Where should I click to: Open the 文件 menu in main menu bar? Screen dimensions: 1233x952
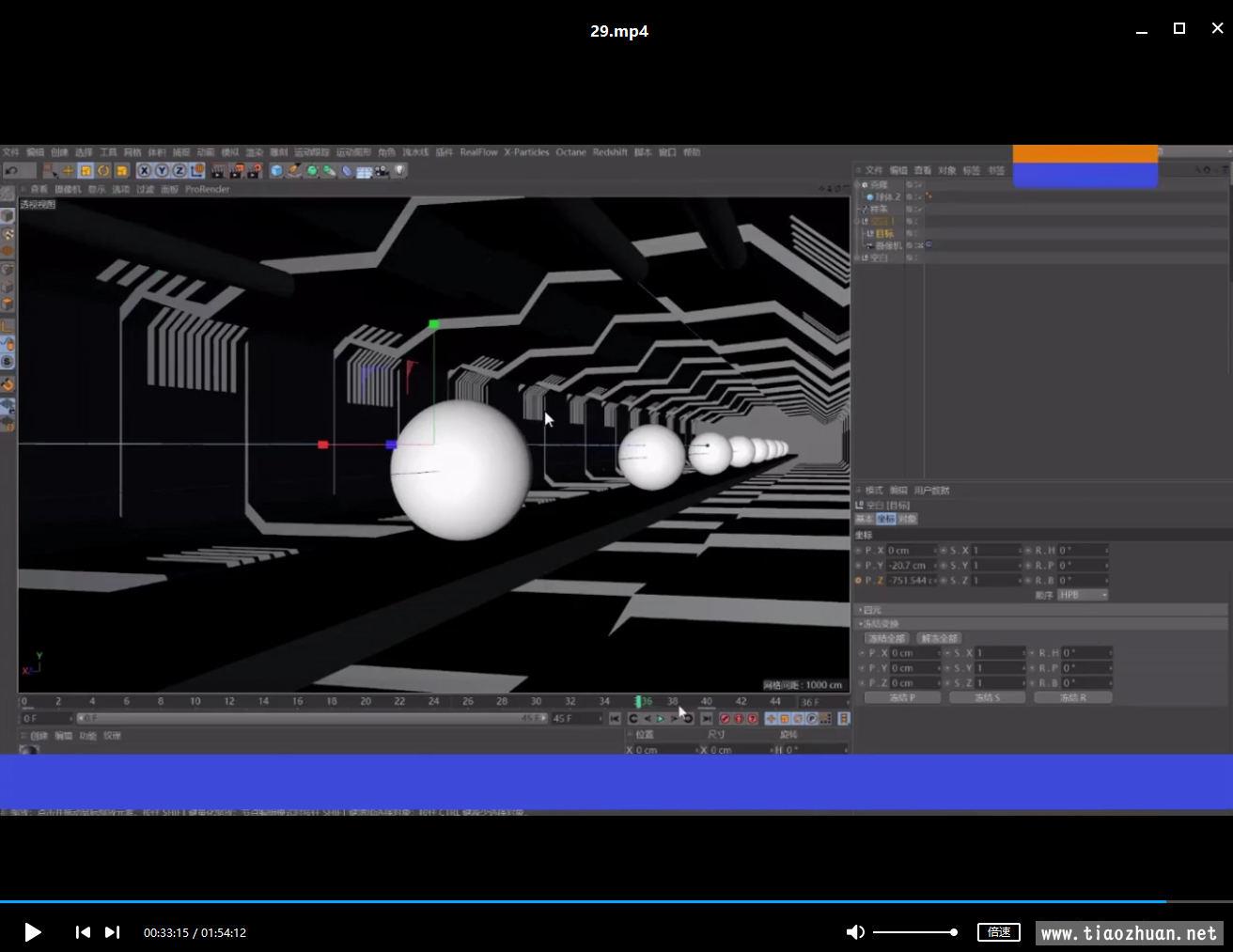coord(11,152)
